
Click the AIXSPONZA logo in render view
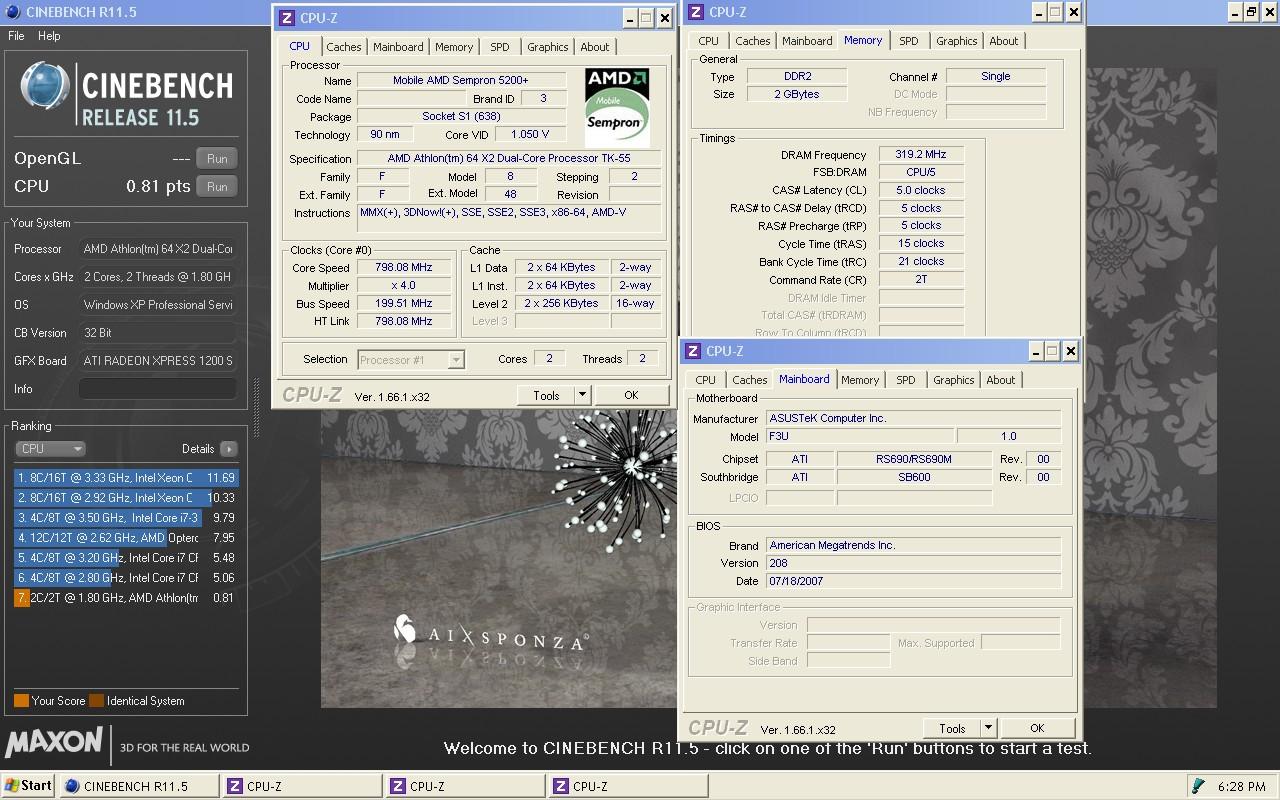pyautogui.click(x=490, y=634)
